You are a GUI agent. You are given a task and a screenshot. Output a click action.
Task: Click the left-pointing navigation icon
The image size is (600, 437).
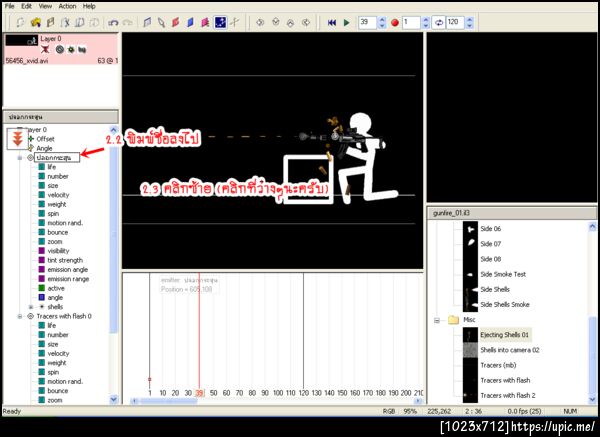(x=260, y=23)
